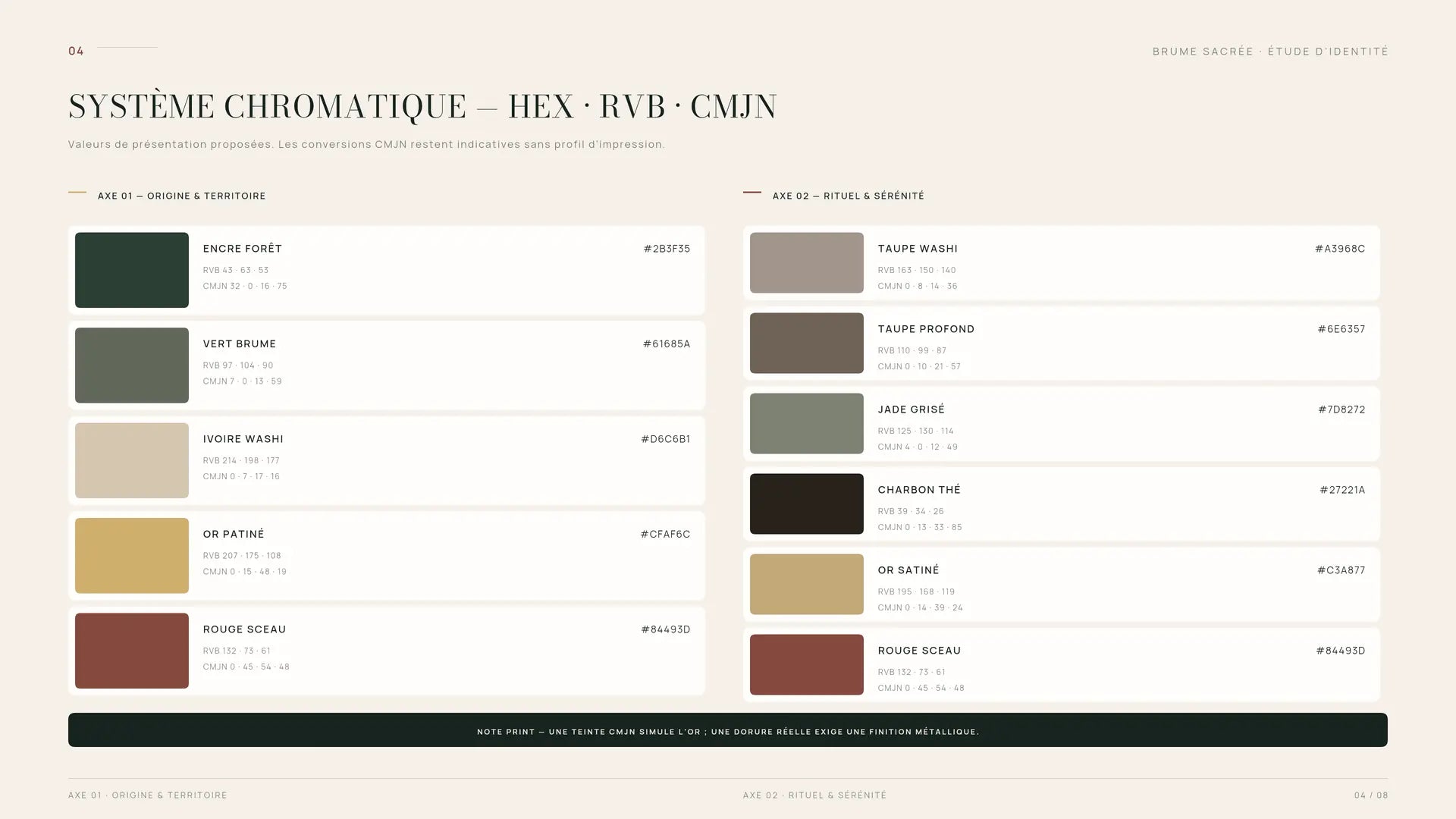
Task: Select the "OR PATINÉ" label
Action: point(234,534)
